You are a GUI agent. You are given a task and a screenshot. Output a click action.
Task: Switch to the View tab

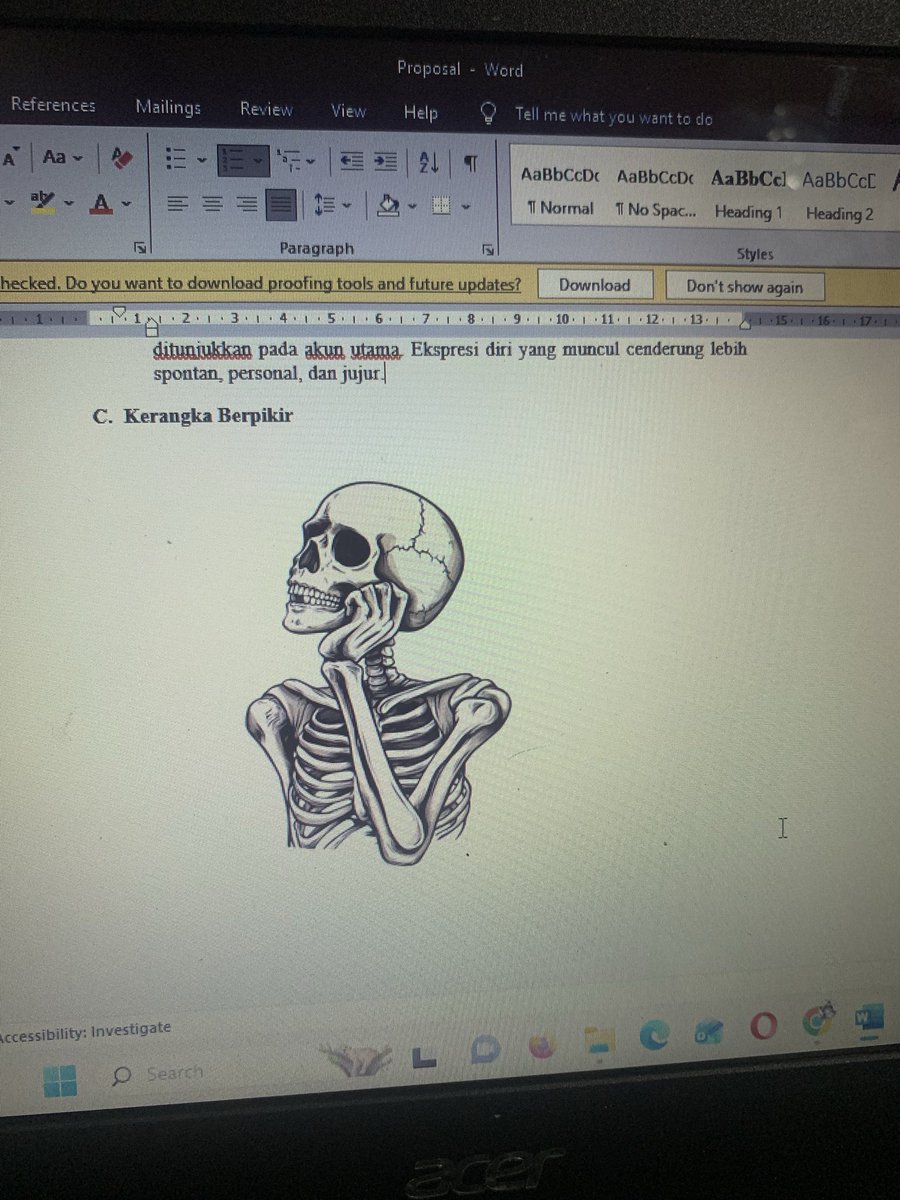coord(348,111)
